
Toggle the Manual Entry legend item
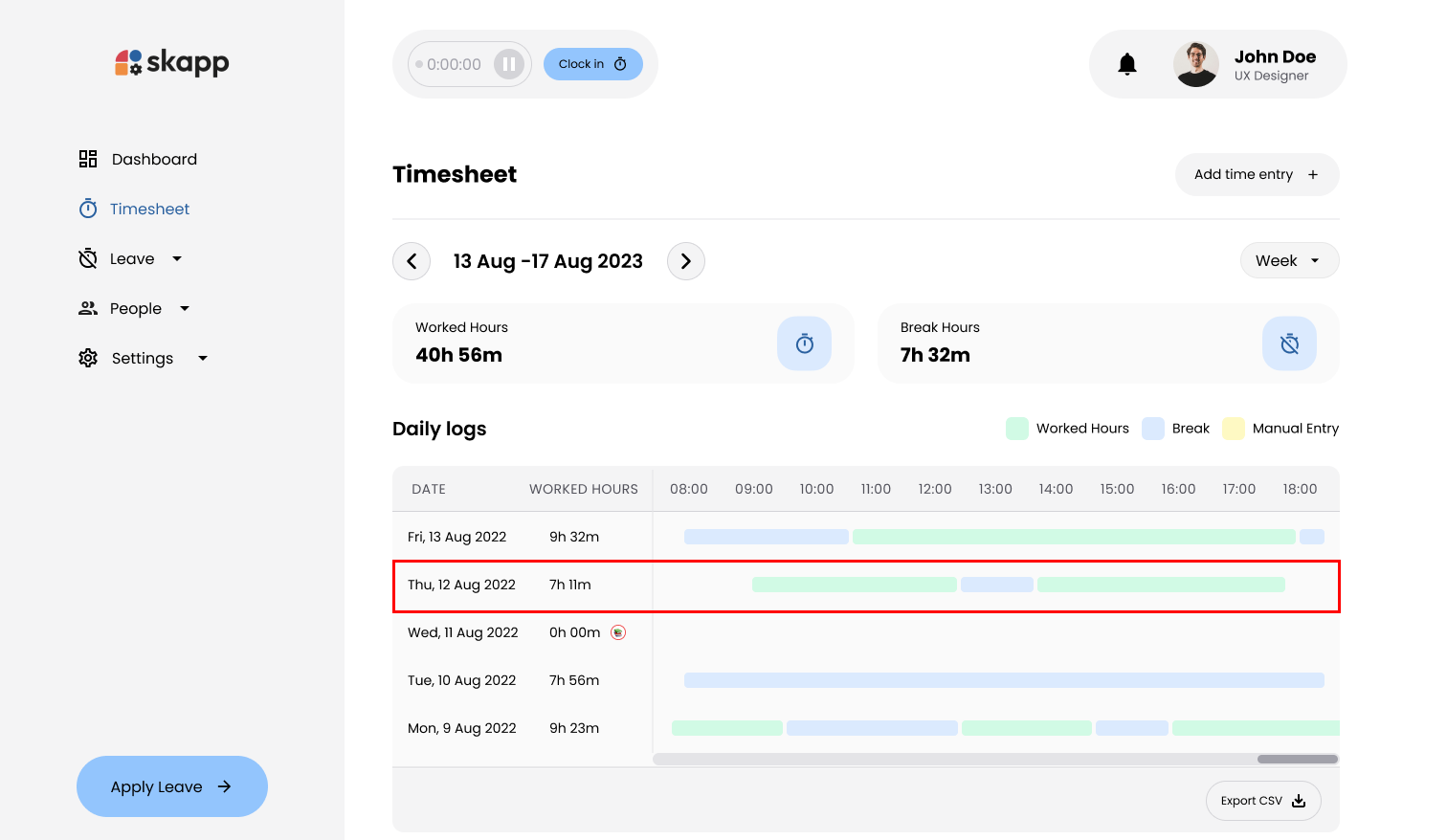click(x=1280, y=428)
